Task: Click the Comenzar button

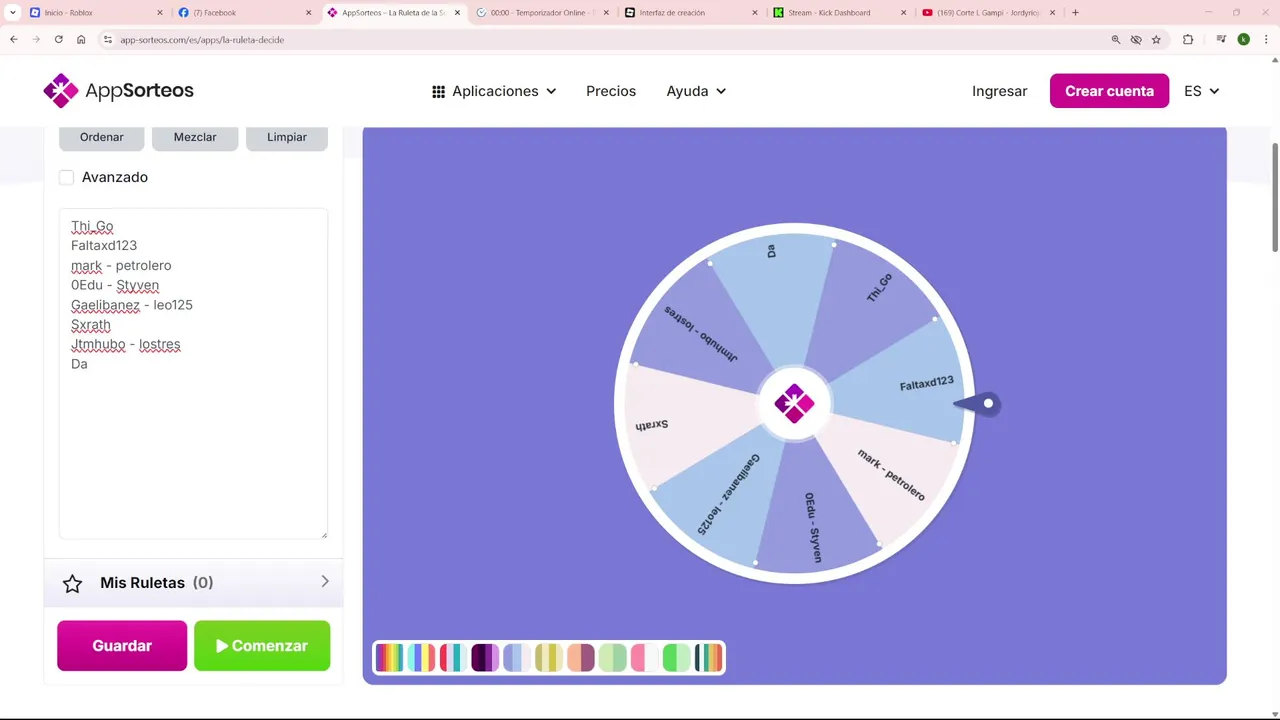Action: point(262,646)
